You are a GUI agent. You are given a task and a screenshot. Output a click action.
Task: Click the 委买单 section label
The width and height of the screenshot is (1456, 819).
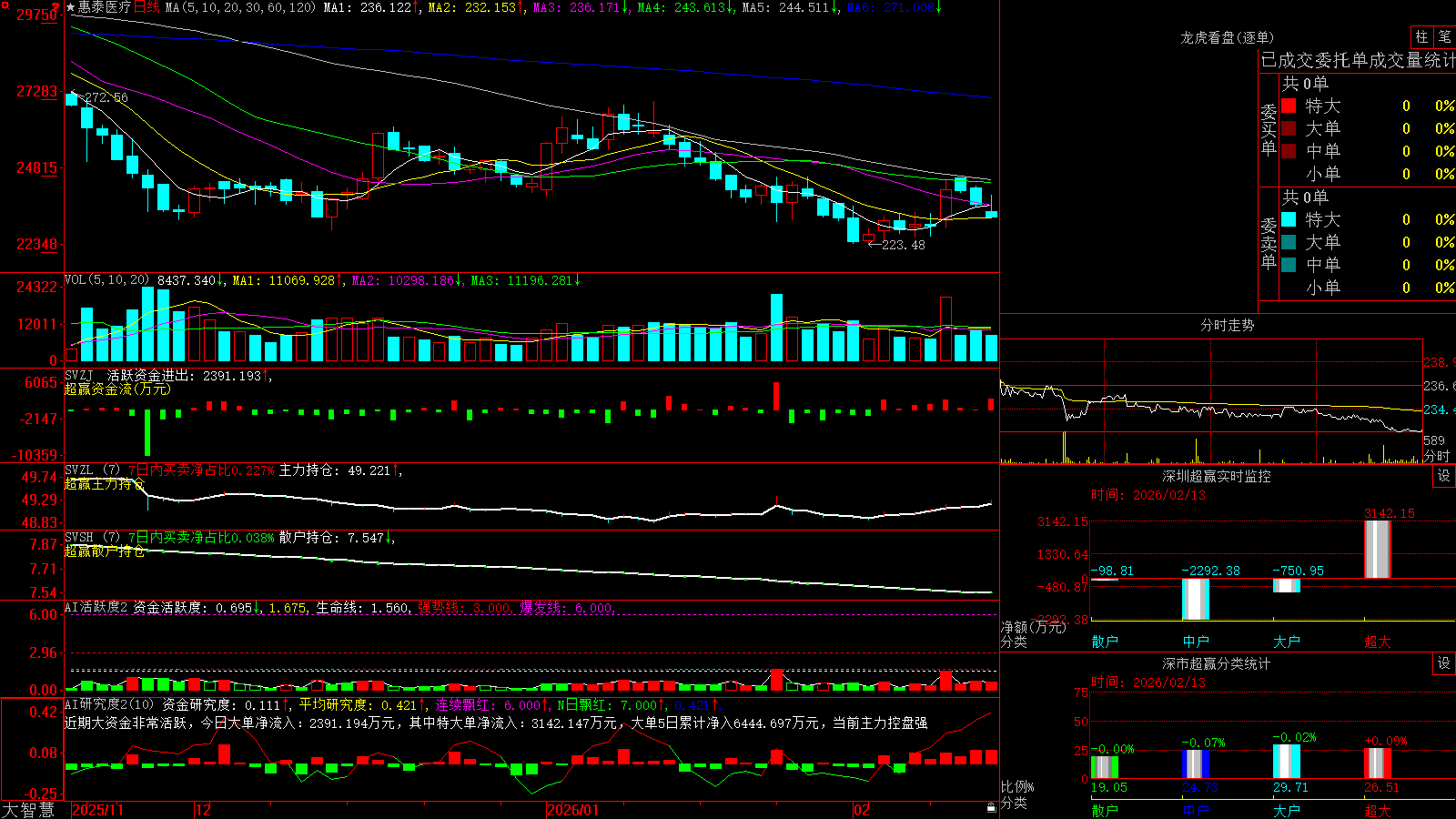(x=1269, y=129)
